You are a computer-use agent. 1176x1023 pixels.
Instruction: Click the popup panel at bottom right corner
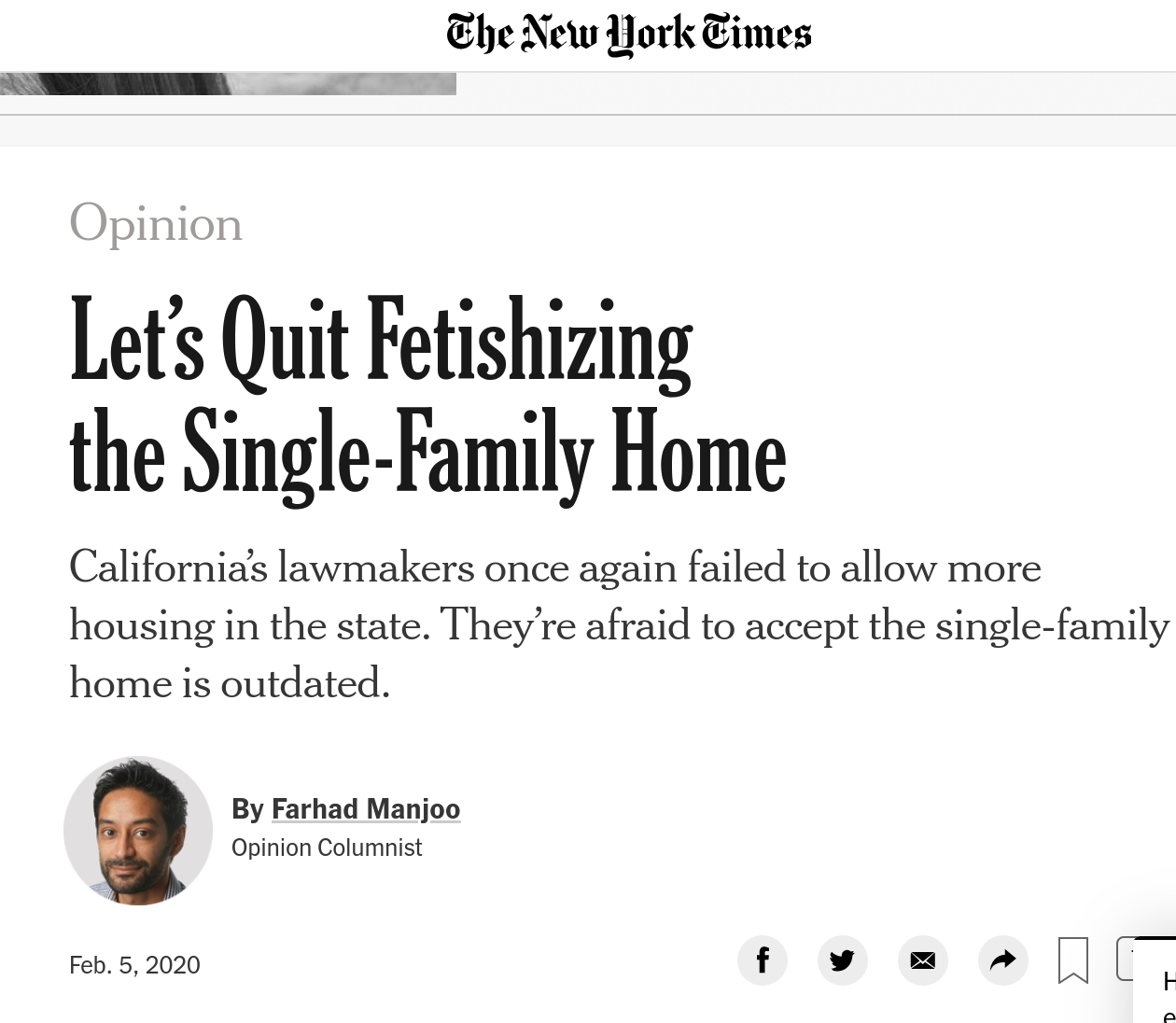1155,980
